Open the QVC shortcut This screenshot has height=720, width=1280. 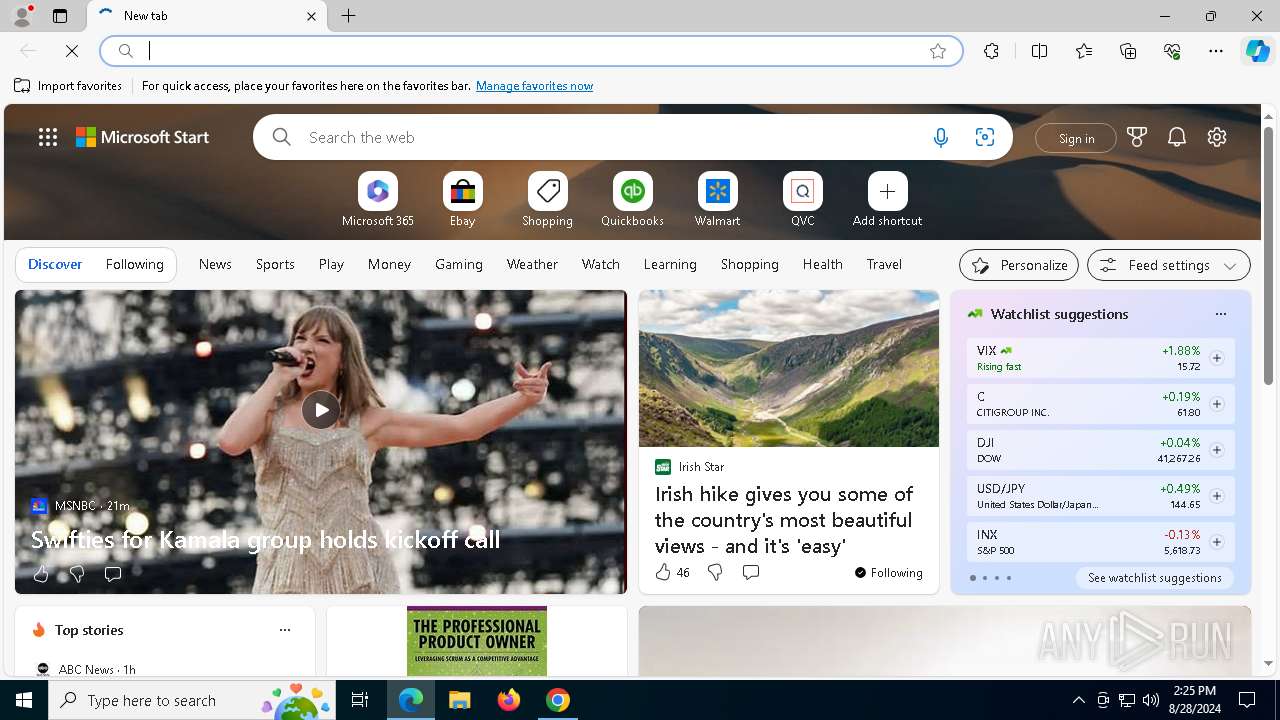803,200
